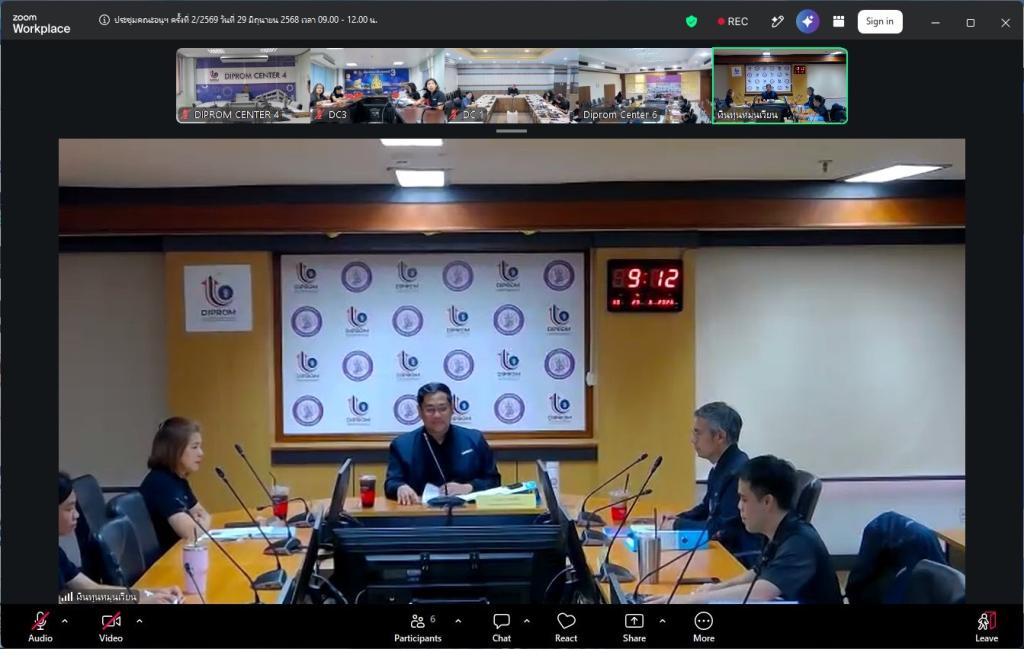Open the AI Companion sparkle icon
This screenshot has height=649, width=1024.
pyautogui.click(x=808, y=22)
